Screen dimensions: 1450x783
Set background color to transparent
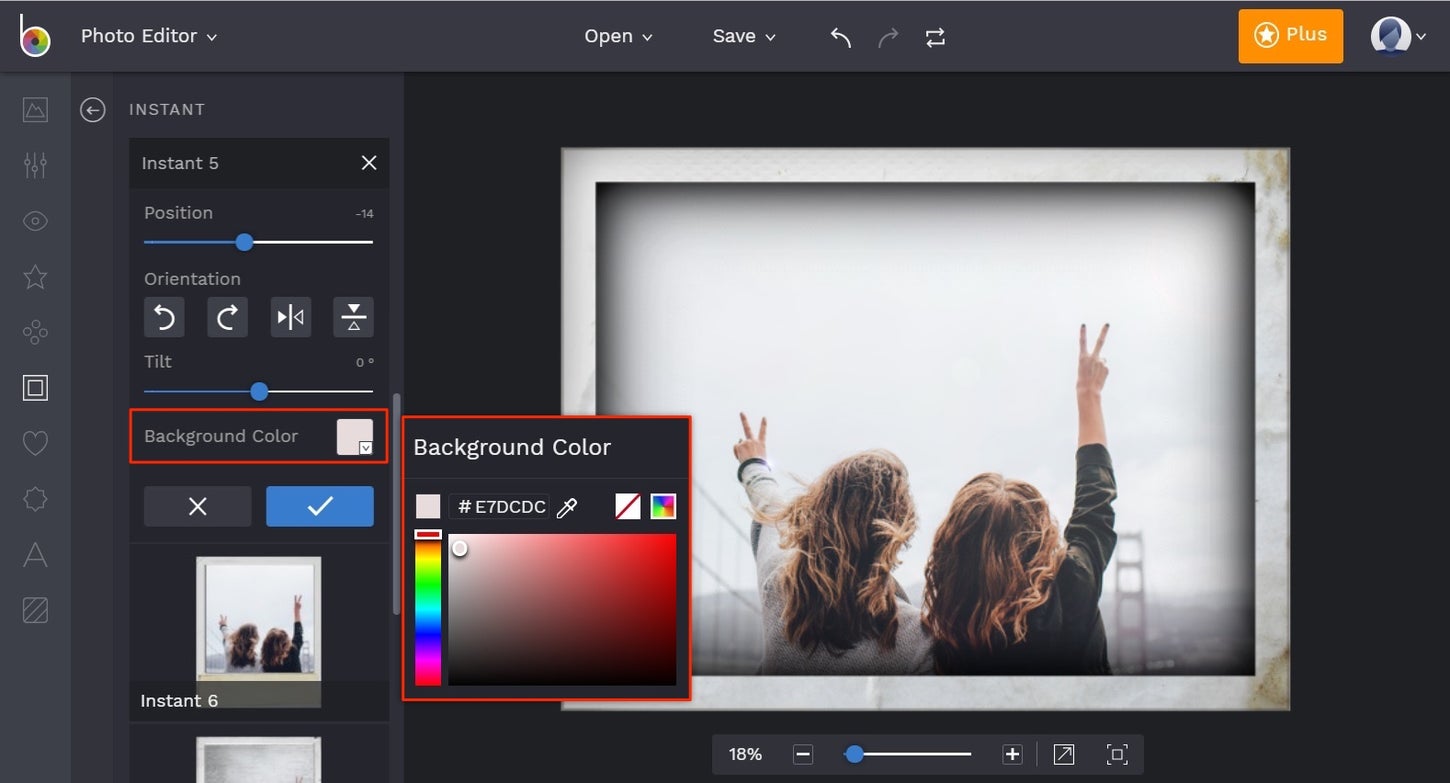coord(628,507)
